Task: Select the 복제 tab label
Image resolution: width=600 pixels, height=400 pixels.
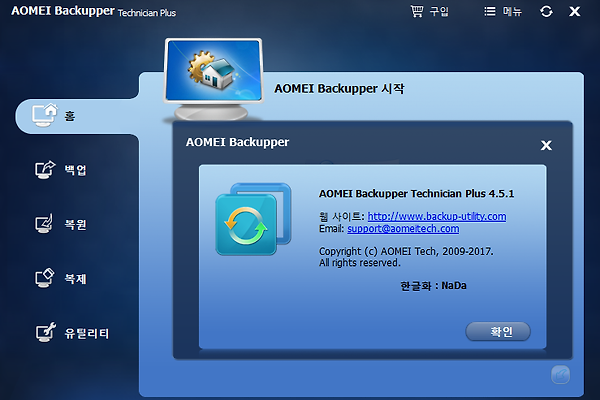Action: [x=75, y=279]
